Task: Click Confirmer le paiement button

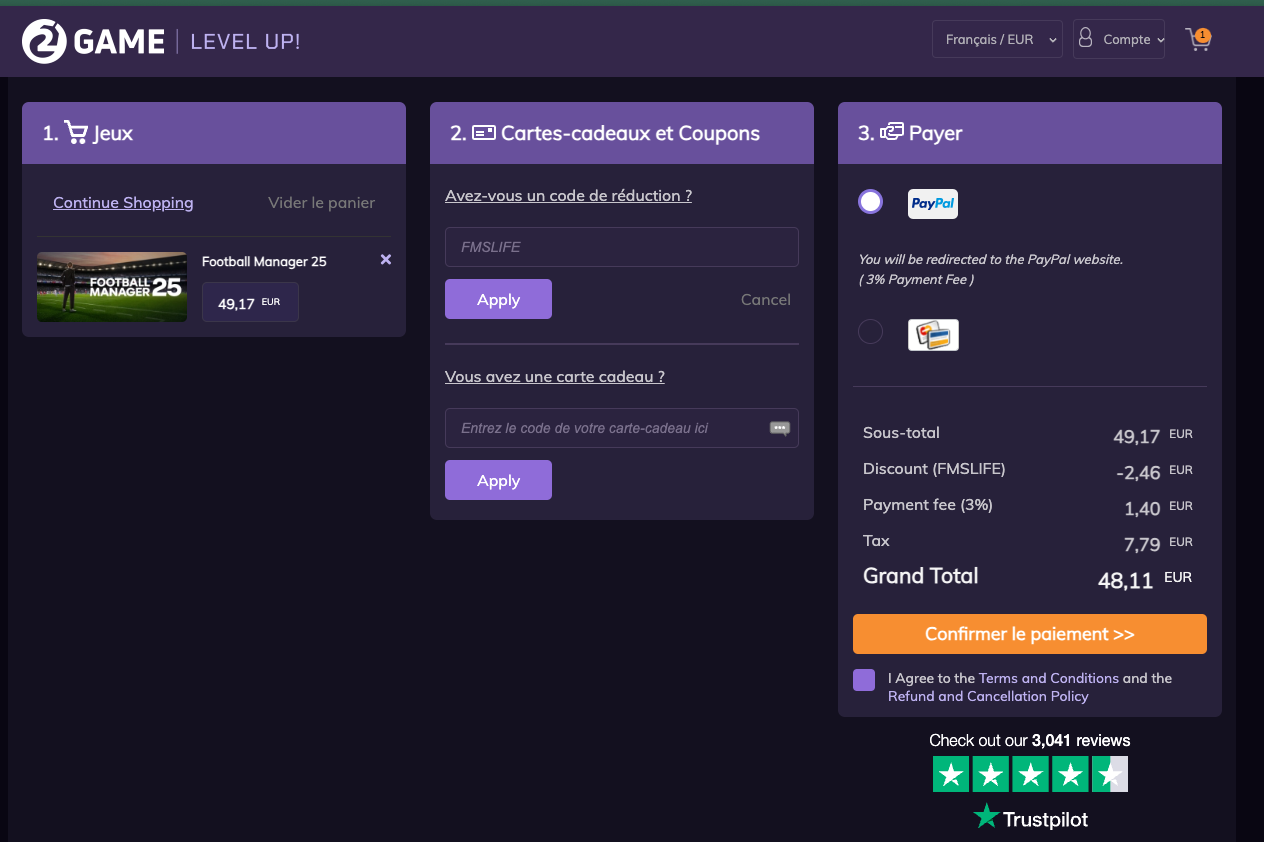Action: (x=1030, y=634)
